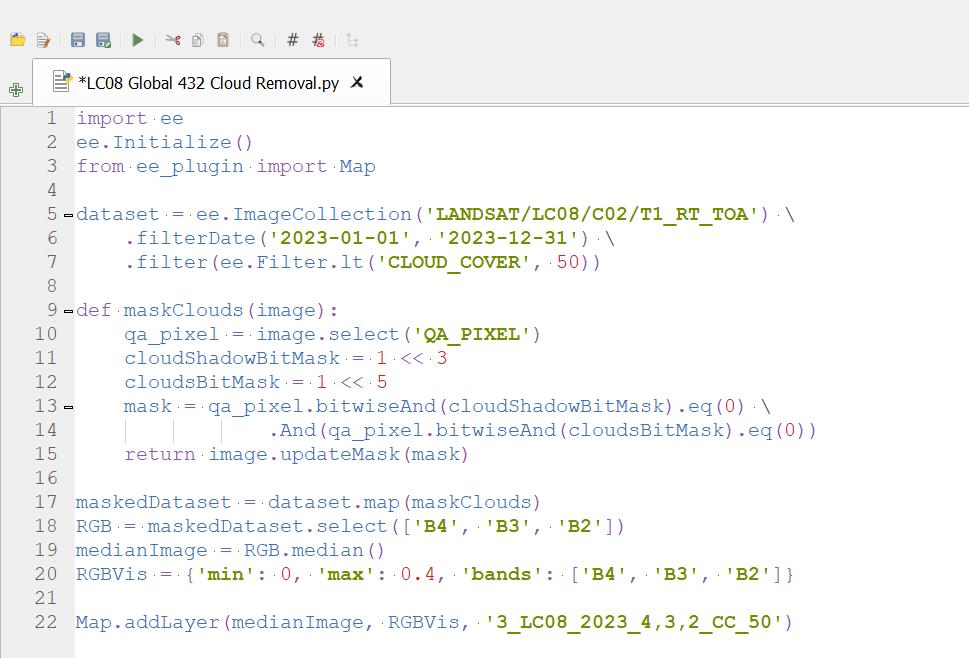Click the Cut scissors icon
The image size is (969, 658).
click(x=173, y=40)
